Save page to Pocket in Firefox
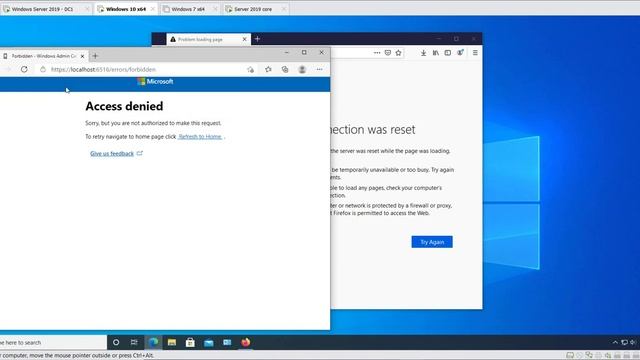 (388, 53)
